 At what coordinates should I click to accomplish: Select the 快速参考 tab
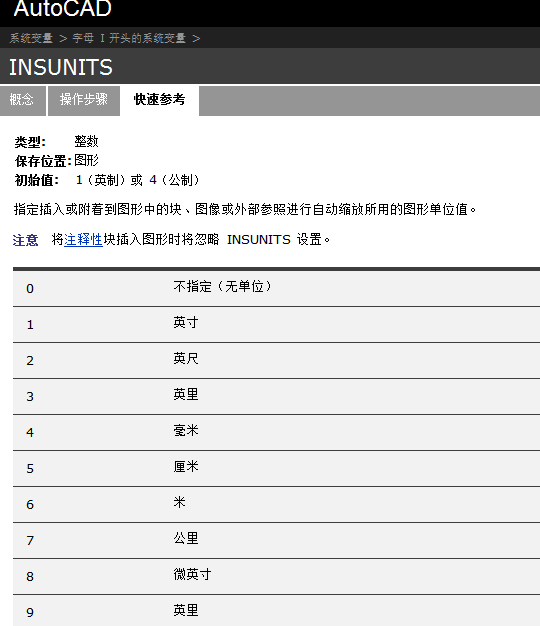pos(159,100)
